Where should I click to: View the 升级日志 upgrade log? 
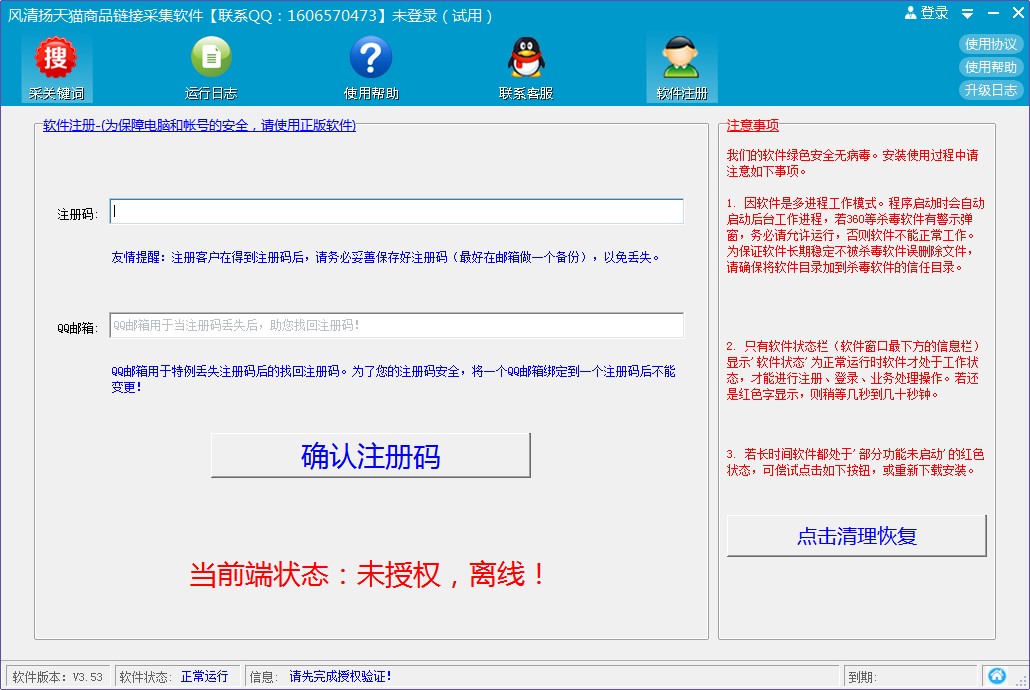point(990,90)
